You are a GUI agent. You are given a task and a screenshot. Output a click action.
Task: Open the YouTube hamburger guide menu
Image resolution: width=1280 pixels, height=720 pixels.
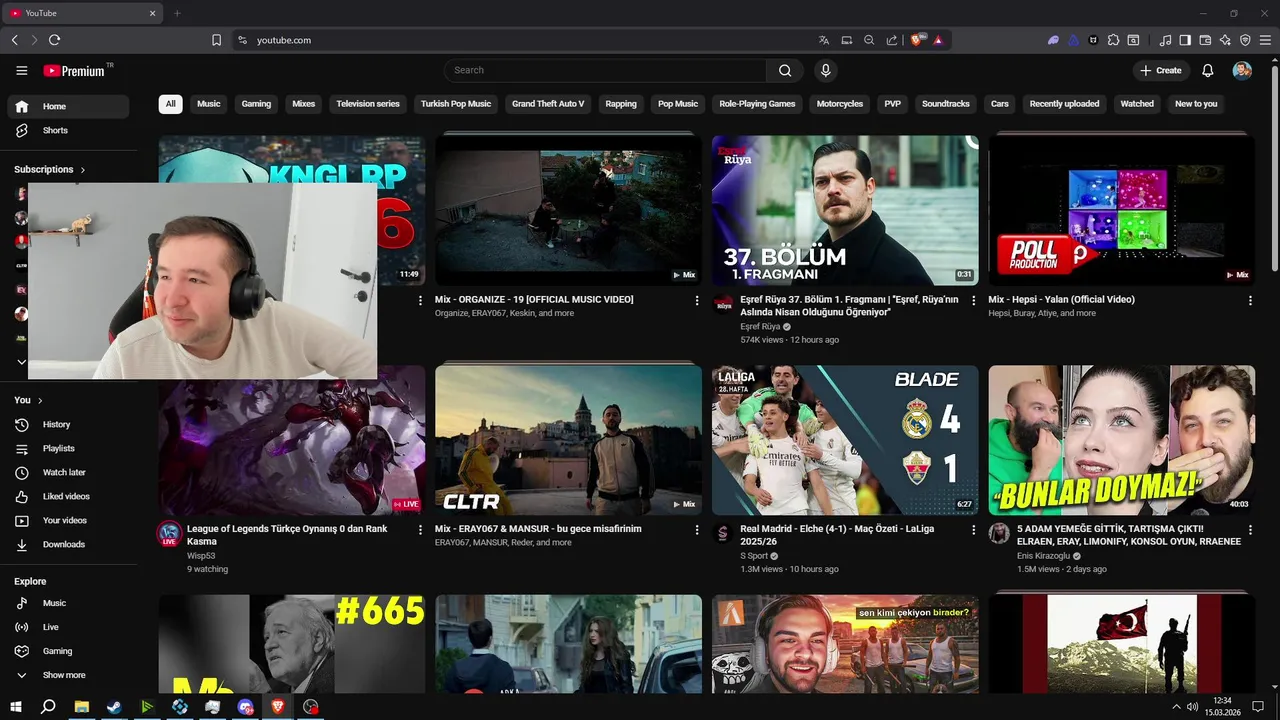coord(21,70)
